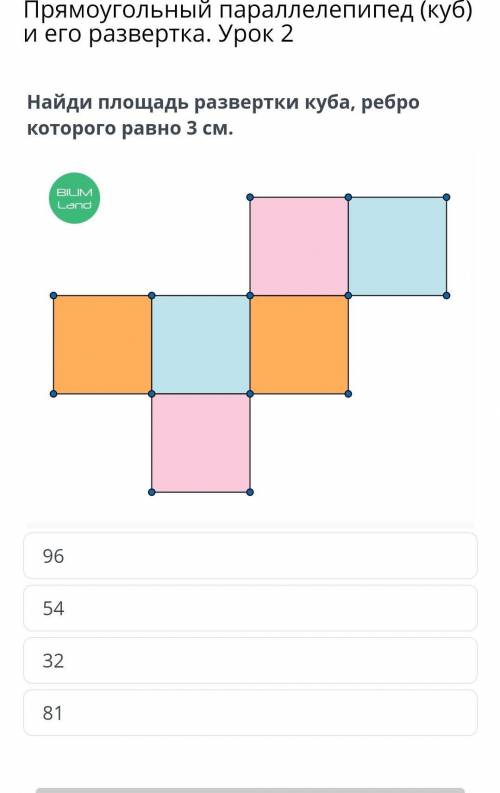
Task: Choose answer option 32
Action: point(250,660)
